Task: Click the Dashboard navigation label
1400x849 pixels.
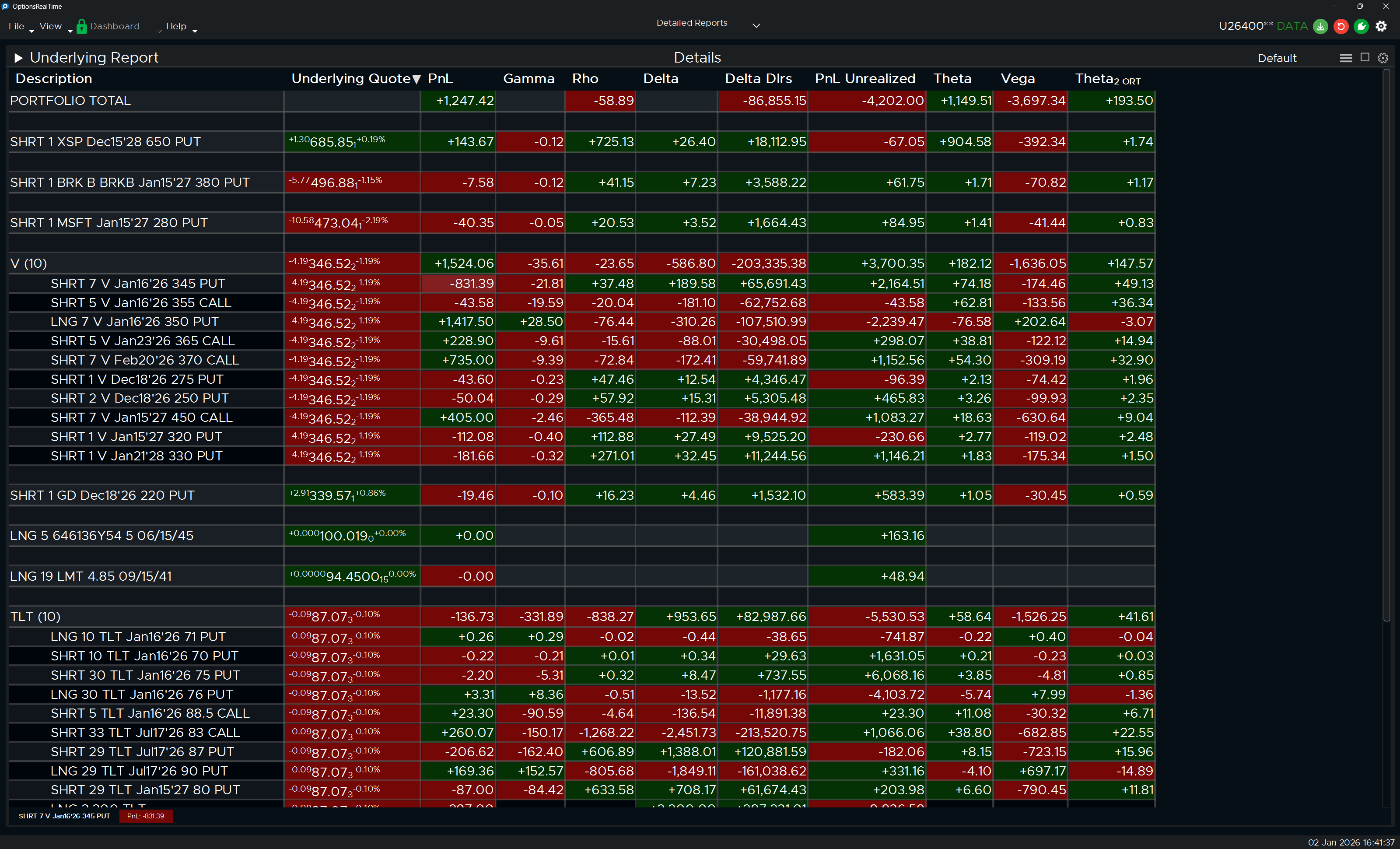Action: click(x=115, y=26)
